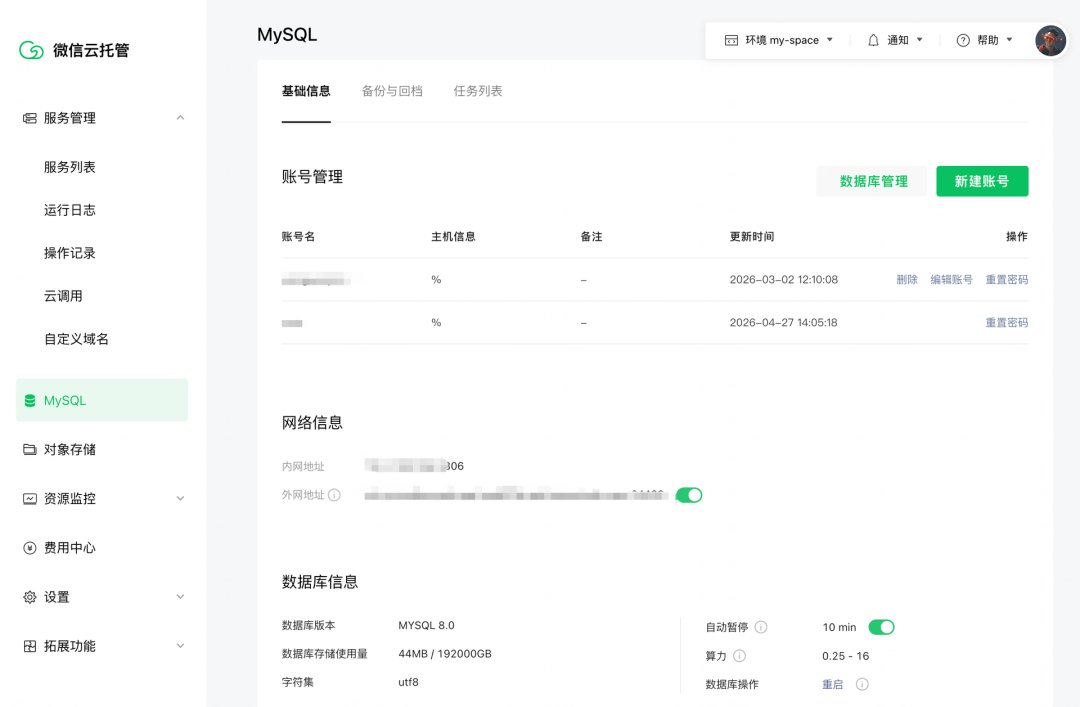Open 自定义域名 in the sidebar

(76, 339)
